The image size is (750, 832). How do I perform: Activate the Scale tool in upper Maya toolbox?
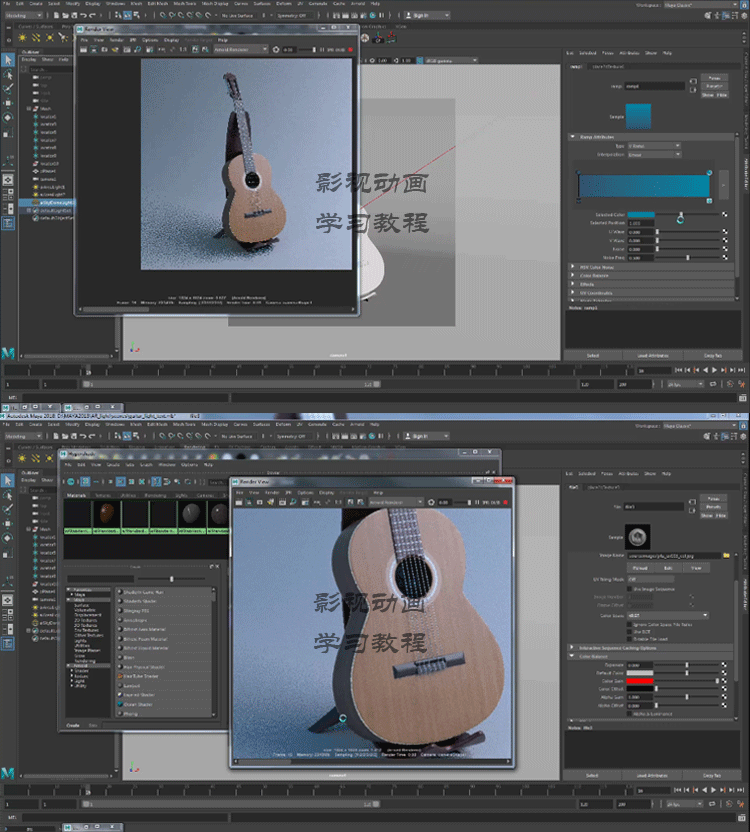tap(8, 133)
